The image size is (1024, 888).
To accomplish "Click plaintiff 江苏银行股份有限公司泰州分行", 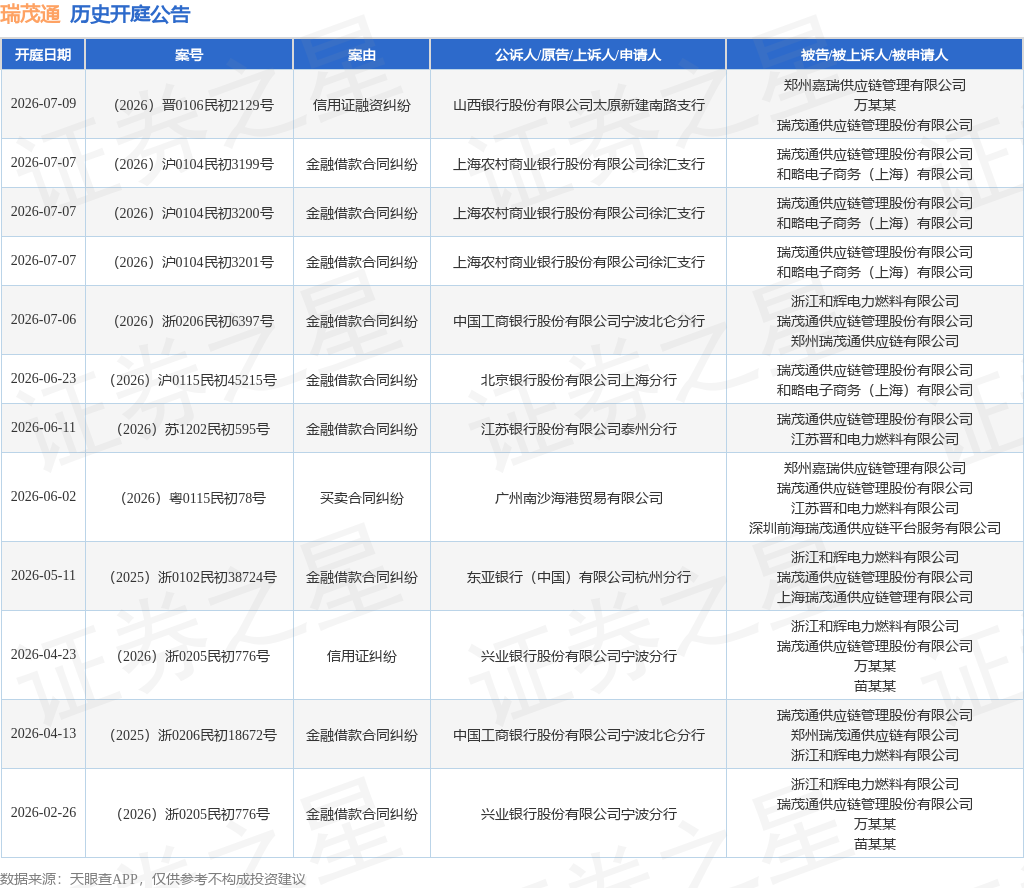I will click(x=579, y=429).
